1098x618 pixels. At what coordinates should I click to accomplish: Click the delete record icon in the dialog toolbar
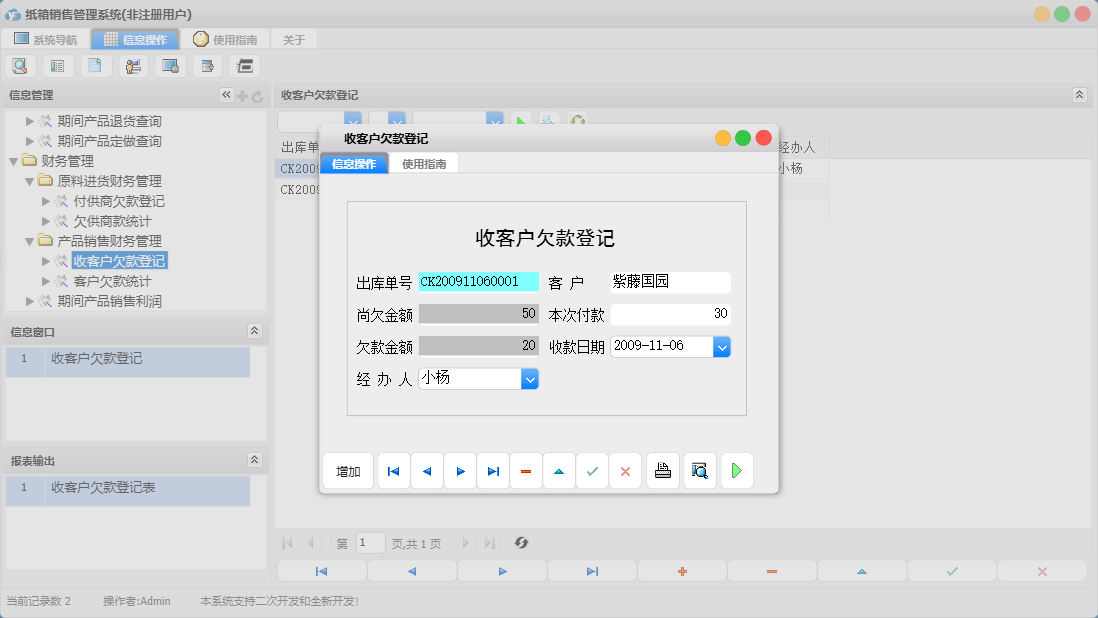pyautogui.click(x=526, y=470)
